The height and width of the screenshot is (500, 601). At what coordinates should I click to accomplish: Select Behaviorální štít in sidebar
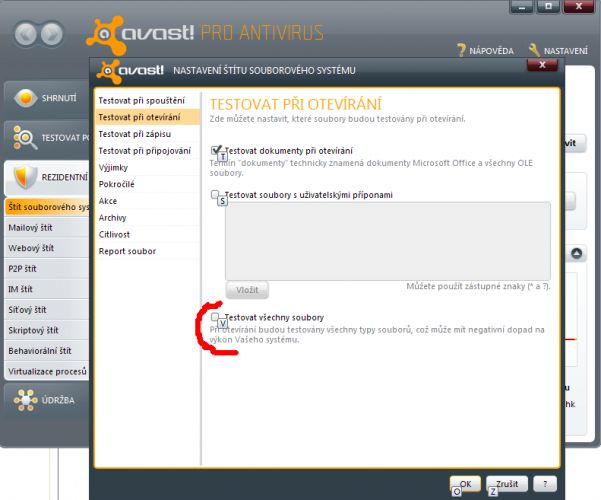pyautogui.click(x=47, y=351)
